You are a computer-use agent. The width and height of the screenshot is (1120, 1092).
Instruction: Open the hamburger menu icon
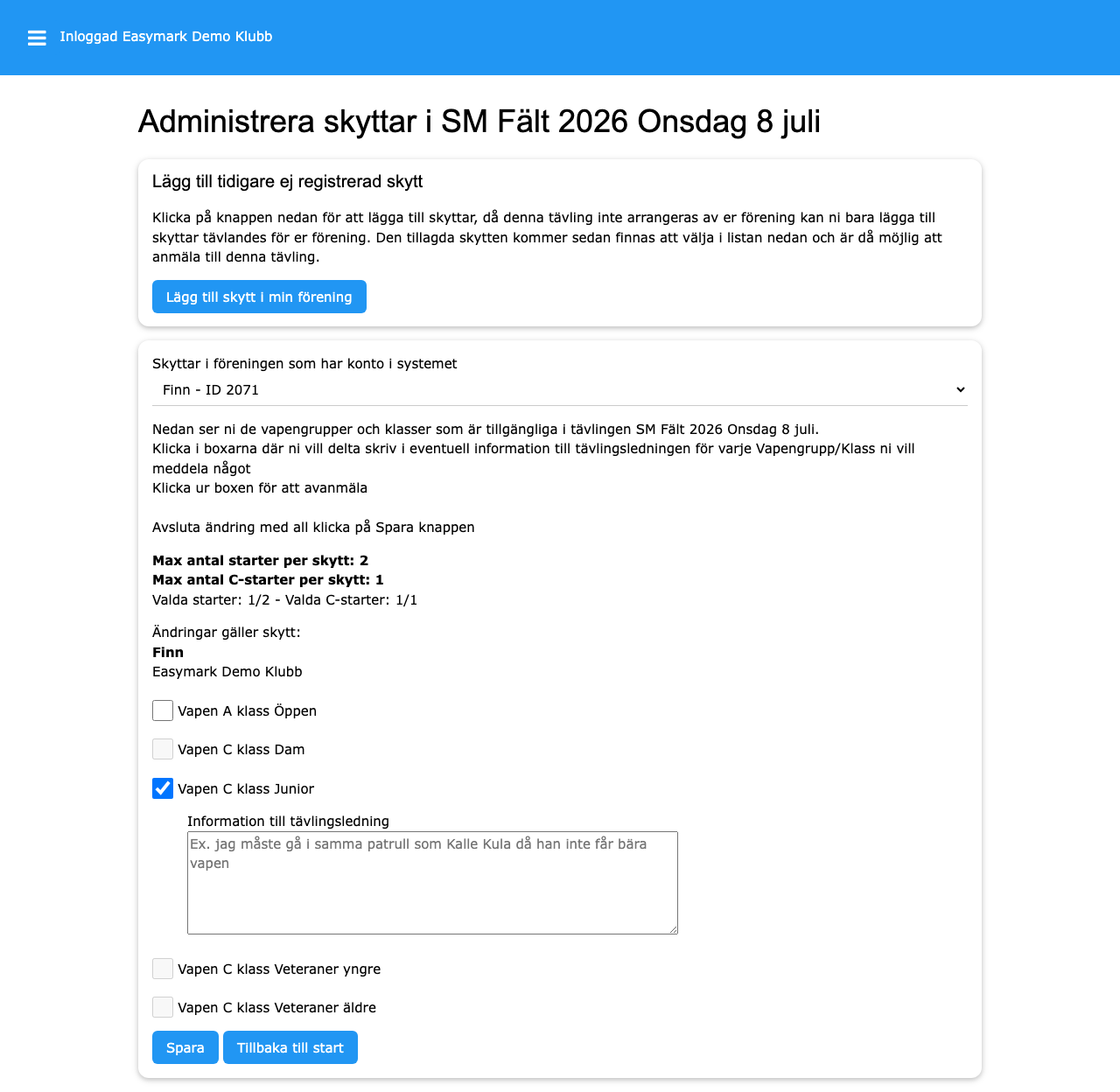click(x=37, y=38)
